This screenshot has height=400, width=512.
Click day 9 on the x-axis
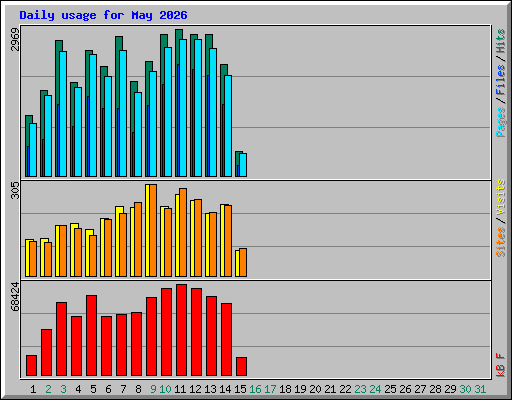tap(153, 389)
